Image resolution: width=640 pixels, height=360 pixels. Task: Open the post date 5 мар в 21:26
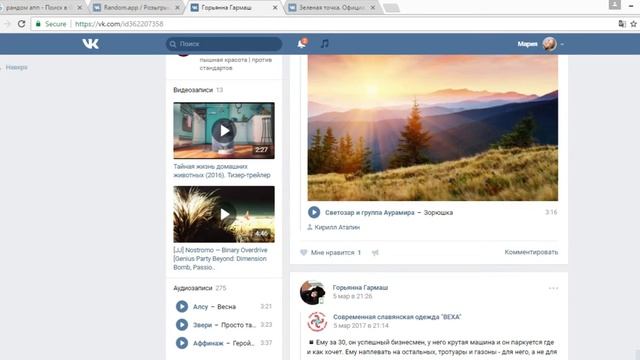pyautogui.click(x=352, y=296)
